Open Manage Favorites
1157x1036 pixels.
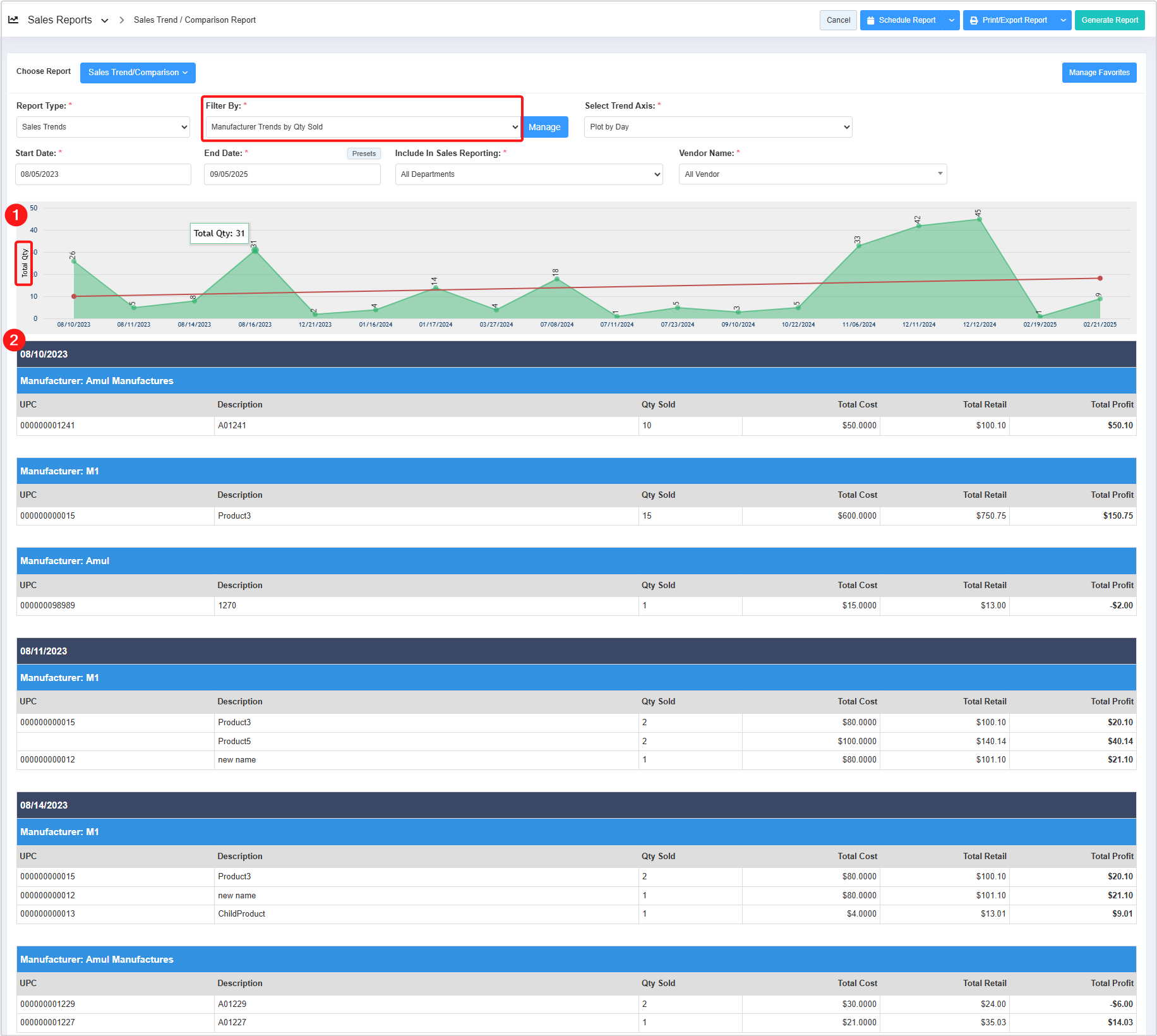(1099, 73)
